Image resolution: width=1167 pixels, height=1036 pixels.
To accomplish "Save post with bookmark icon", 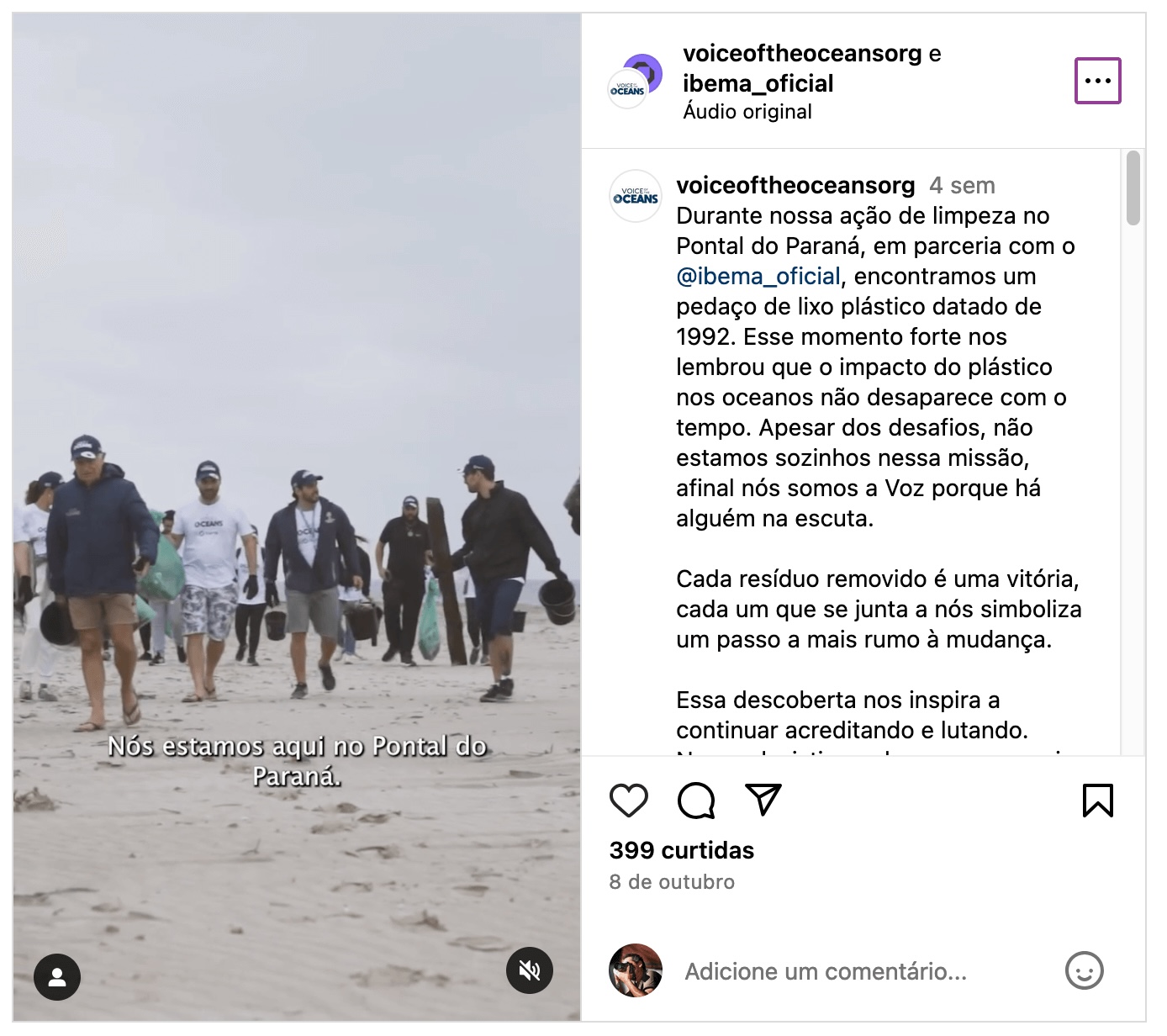I will (1097, 801).
